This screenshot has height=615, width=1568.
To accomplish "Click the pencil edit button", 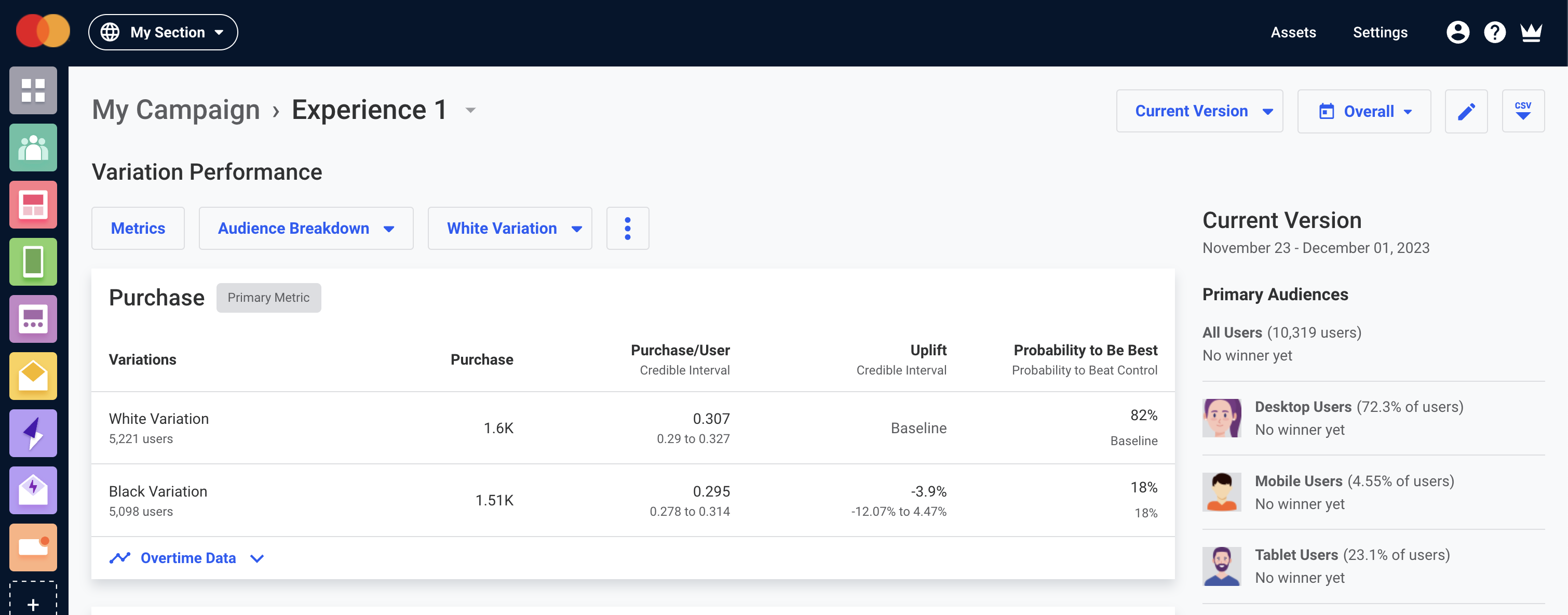I will pyautogui.click(x=1466, y=112).
